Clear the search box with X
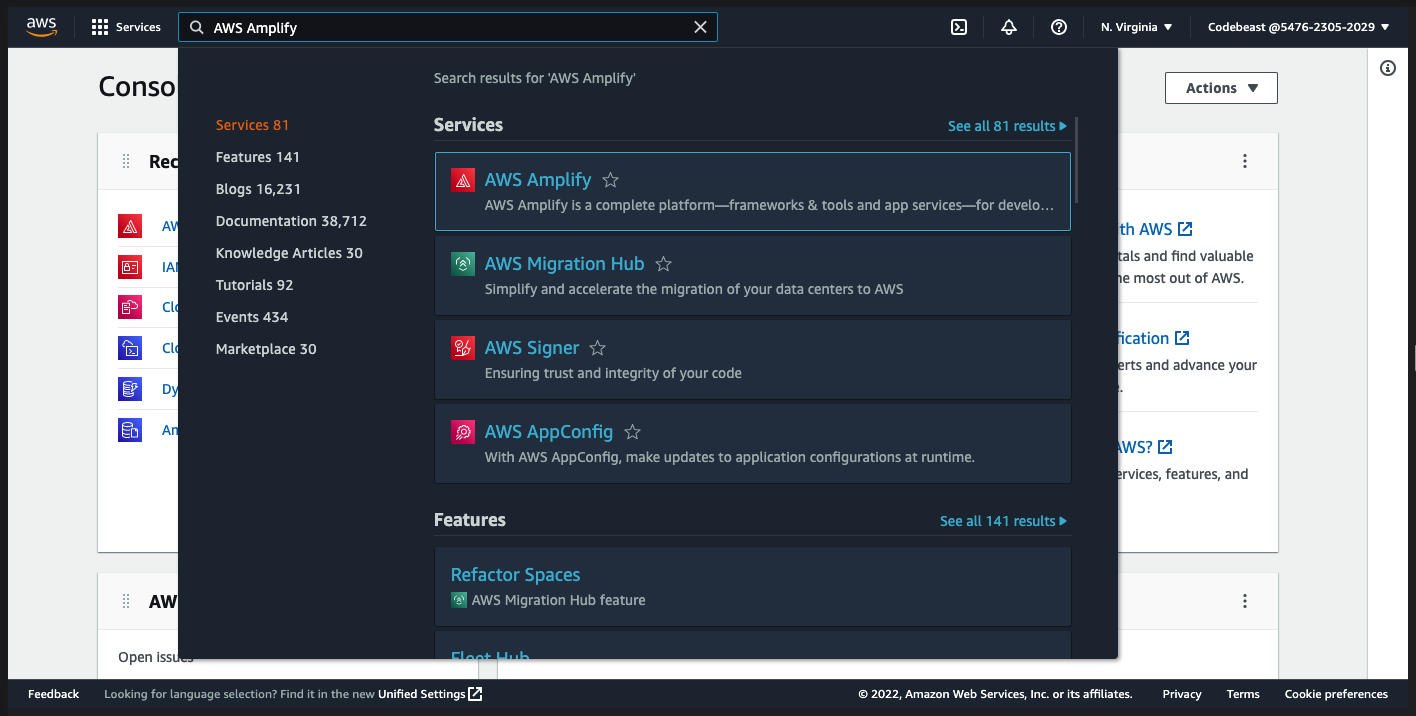 [700, 28]
